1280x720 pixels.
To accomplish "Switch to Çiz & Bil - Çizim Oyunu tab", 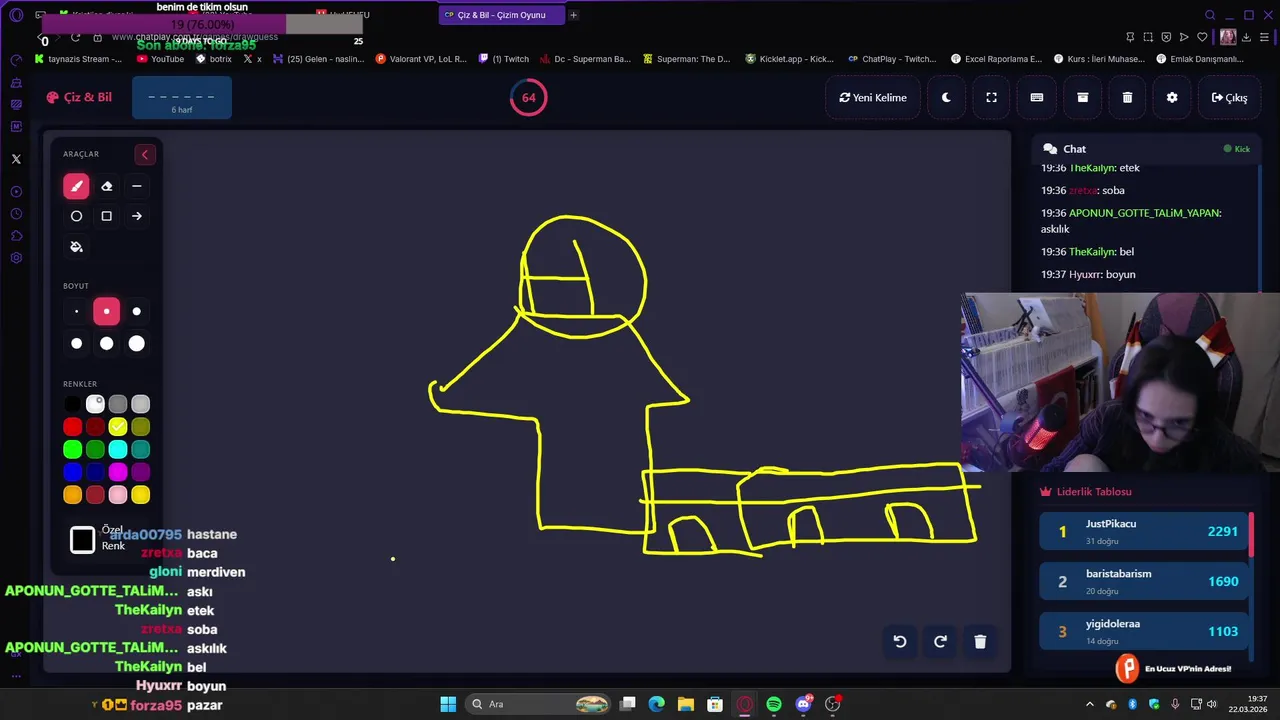I will pyautogui.click(x=501, y=15).
